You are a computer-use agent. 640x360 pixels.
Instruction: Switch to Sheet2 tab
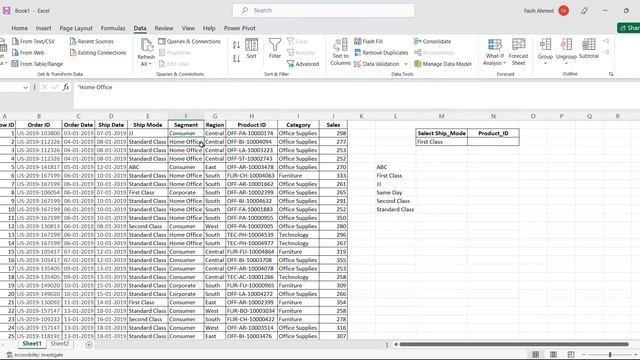(60, 344)
